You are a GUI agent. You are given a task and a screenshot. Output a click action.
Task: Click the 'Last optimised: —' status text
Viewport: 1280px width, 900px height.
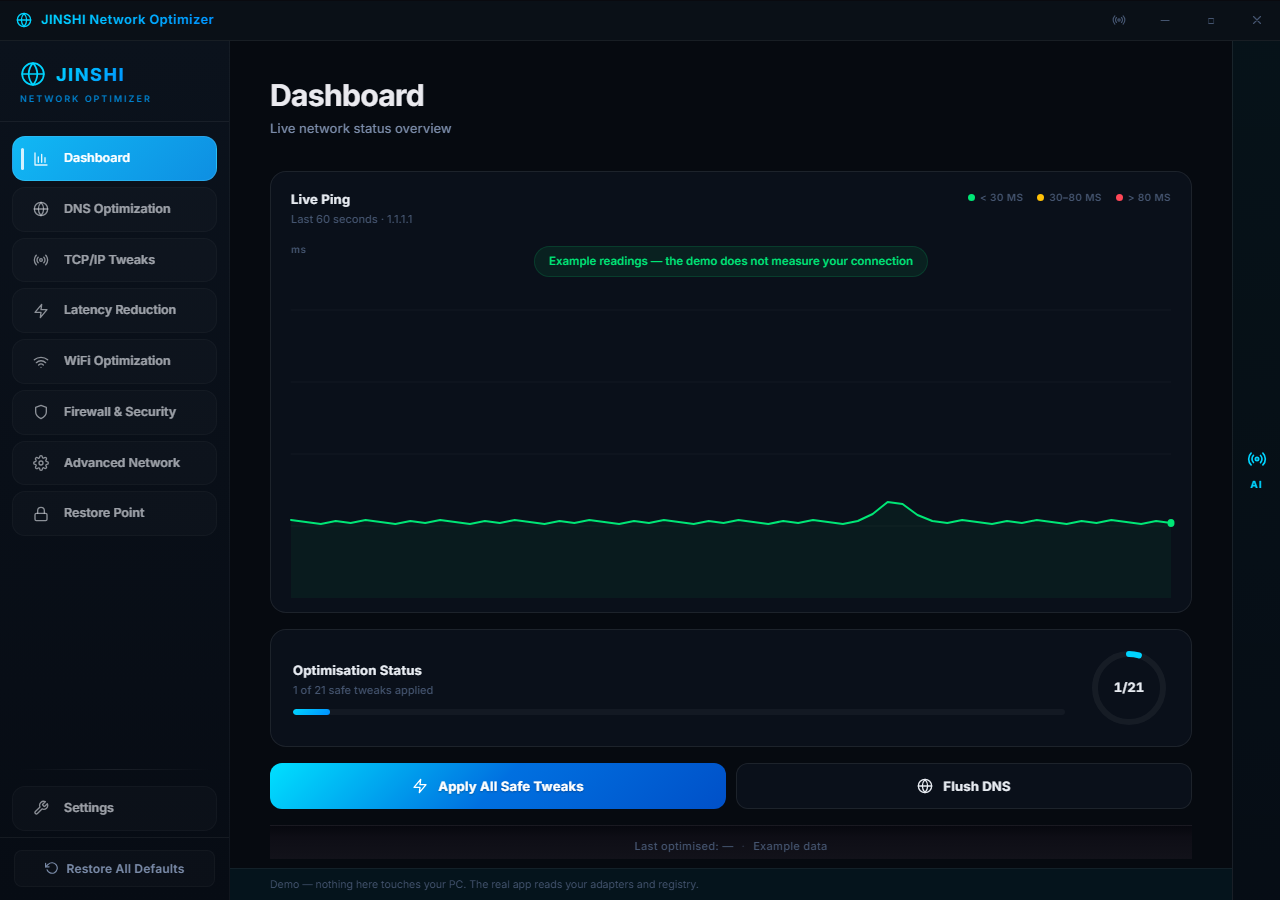(x=683, y=846)
